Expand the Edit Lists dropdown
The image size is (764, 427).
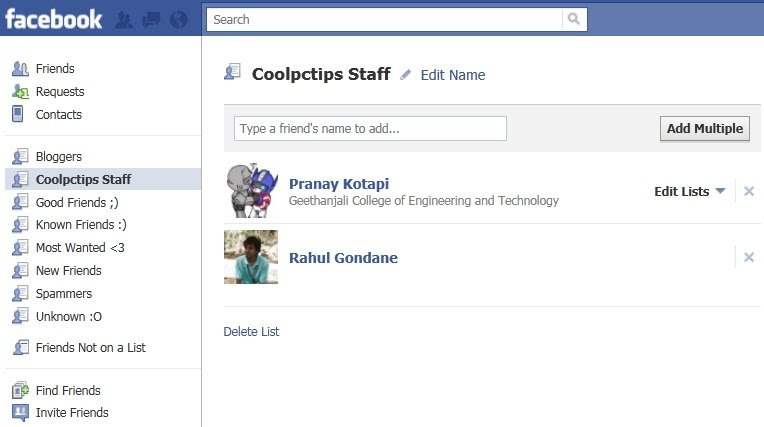pyautogui.click(x=689, y=192)
